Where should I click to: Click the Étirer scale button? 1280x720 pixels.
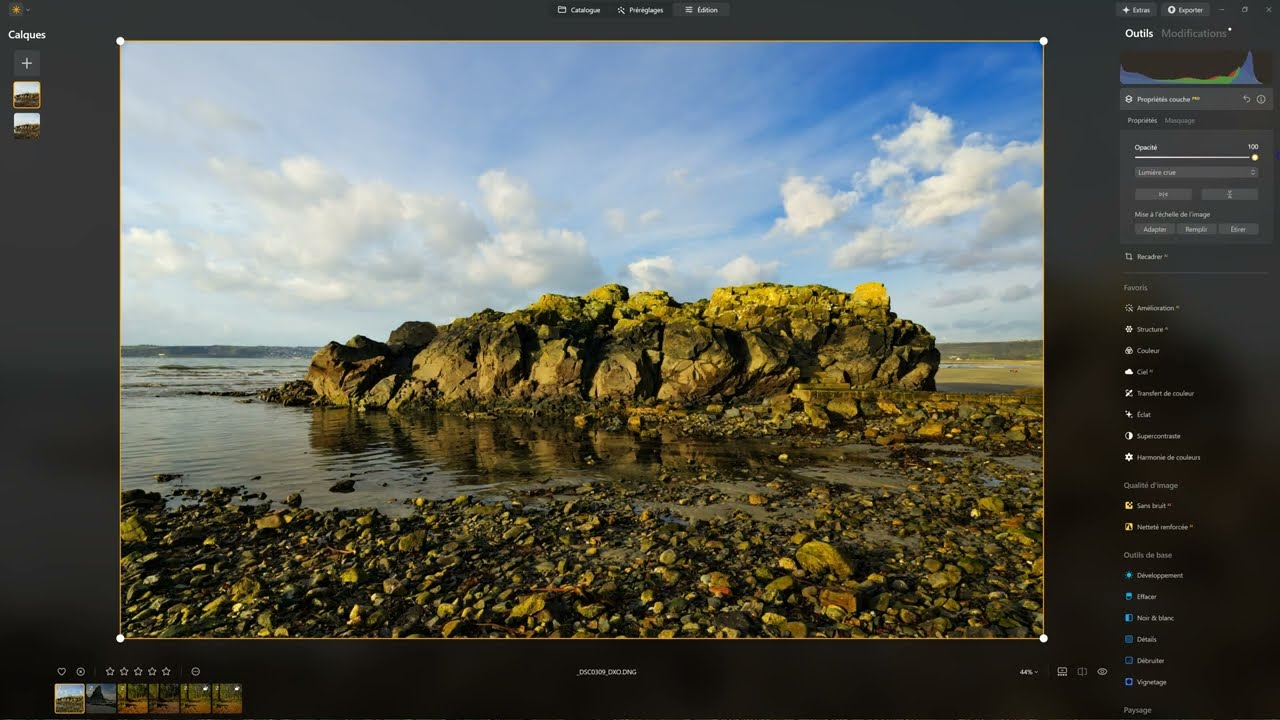[x=1238, y=229]
